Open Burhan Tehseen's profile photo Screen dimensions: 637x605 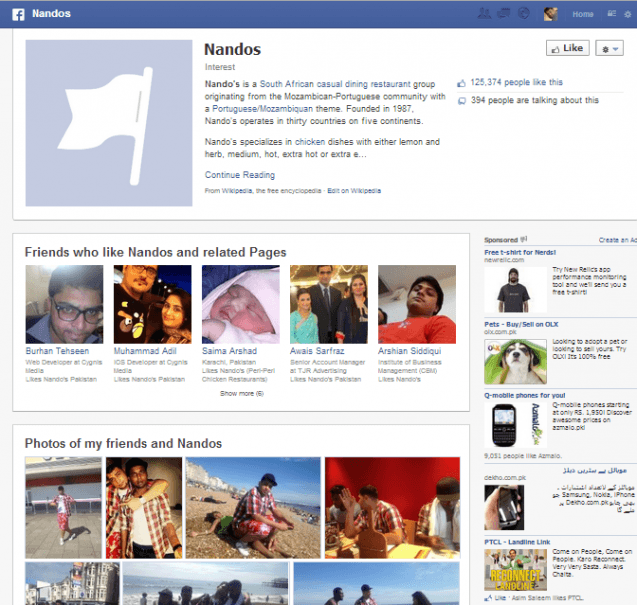pyautogui.click(x=64, y=304)
